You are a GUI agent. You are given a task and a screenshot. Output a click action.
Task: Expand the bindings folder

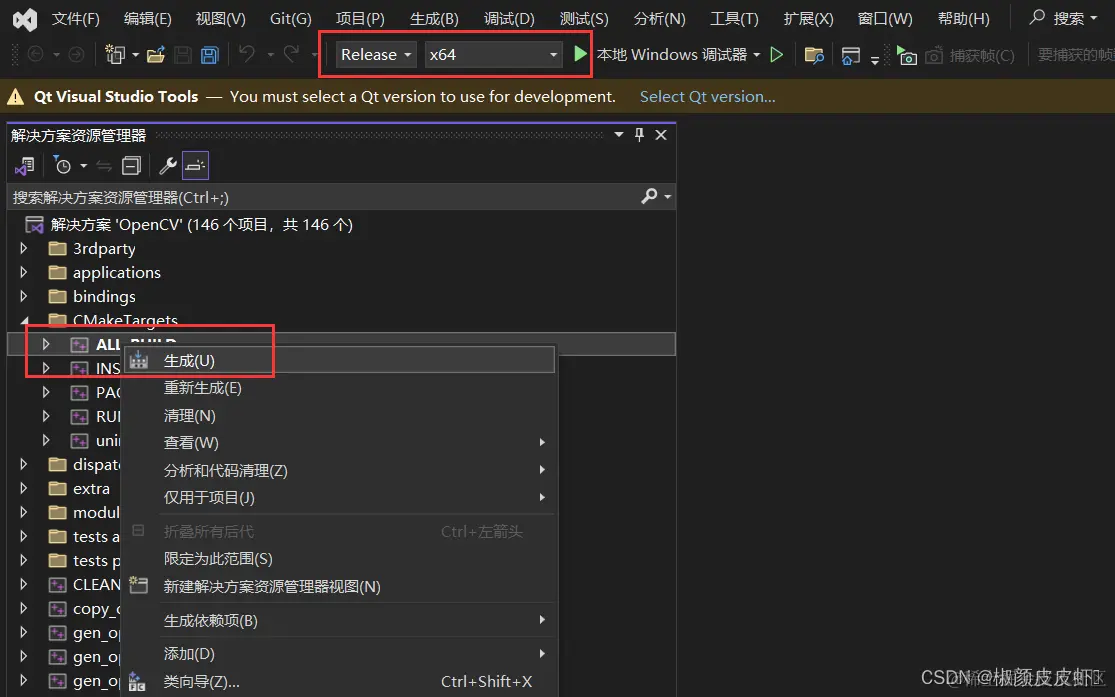[23, 296]
